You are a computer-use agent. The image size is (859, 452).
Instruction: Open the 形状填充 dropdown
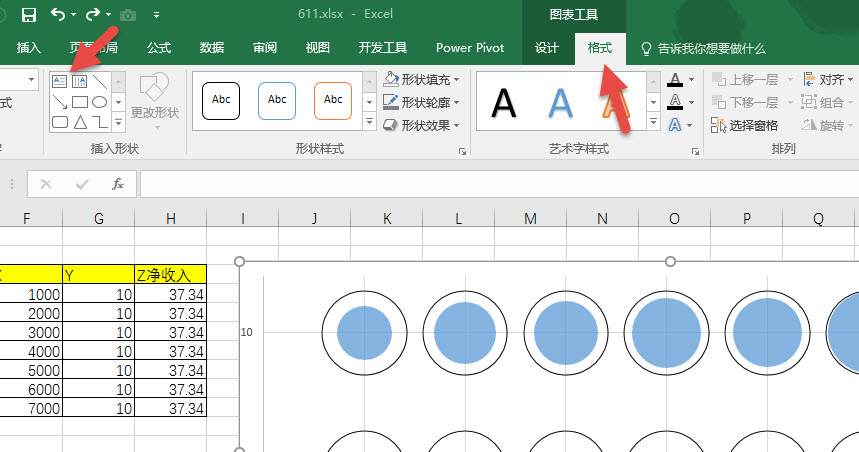(x=421, y=80)
